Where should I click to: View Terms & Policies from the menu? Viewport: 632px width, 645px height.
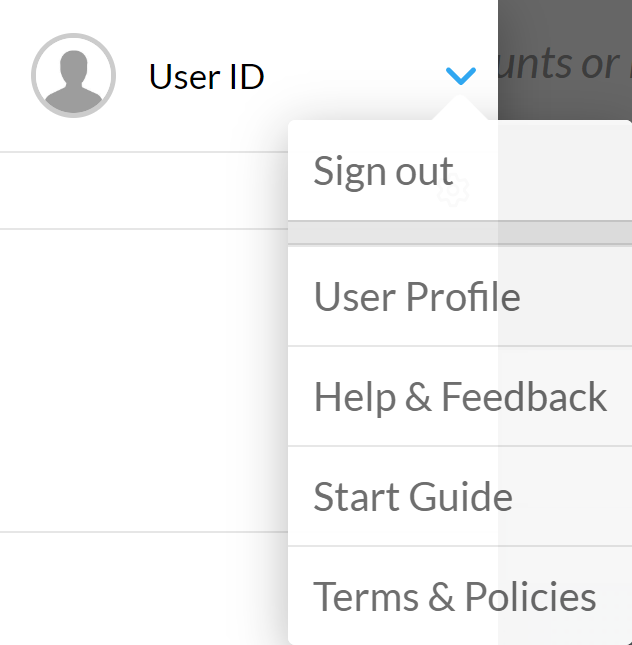pyautogui.click(x=455, y=597)
